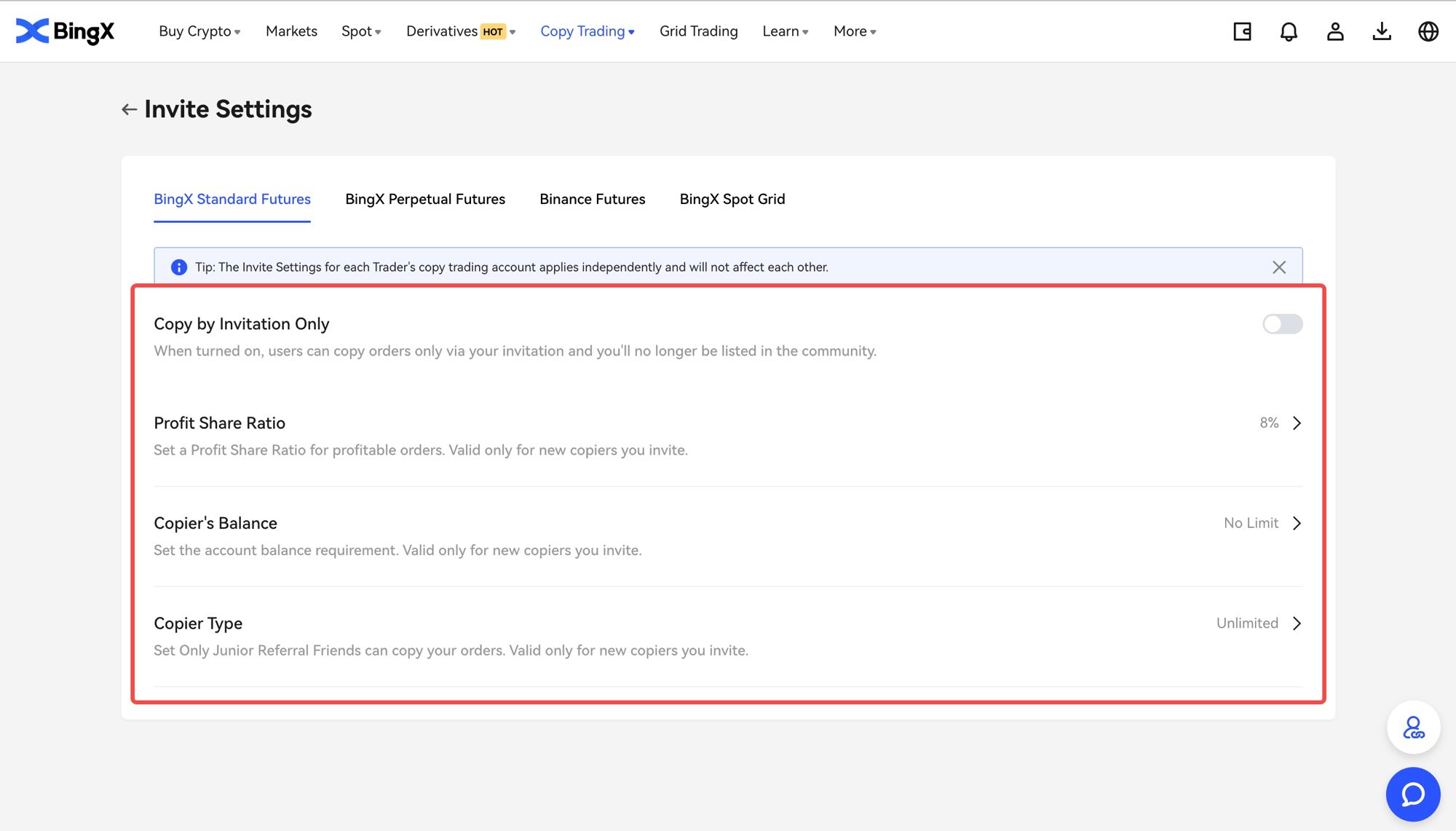1456x831 pixels.
Task: Toggle Copy by Invitation Only switch
Action: tap(1282, 324)
